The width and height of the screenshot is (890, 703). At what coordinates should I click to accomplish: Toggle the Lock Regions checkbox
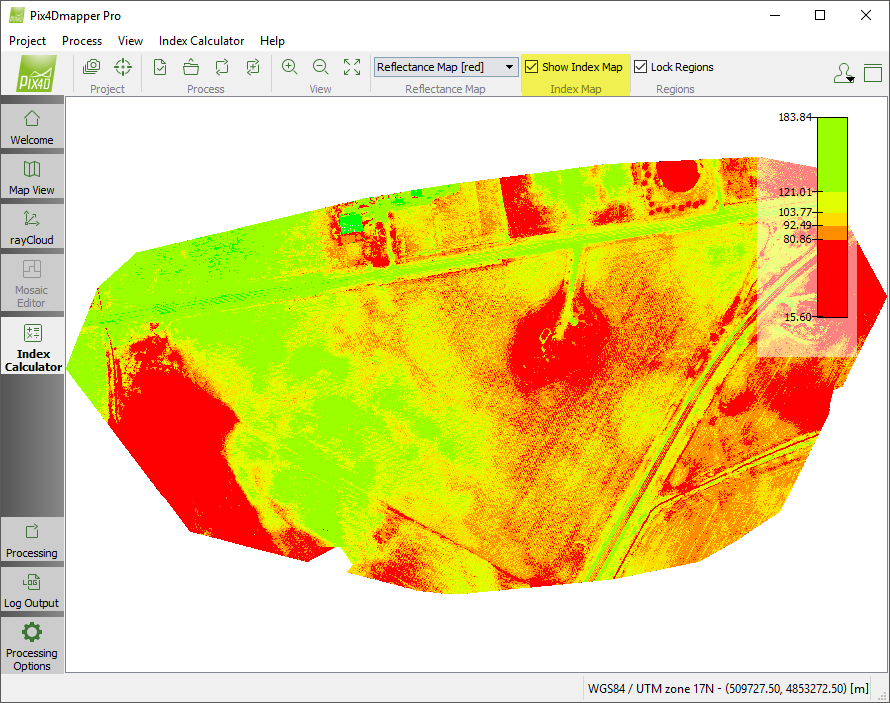641,67
